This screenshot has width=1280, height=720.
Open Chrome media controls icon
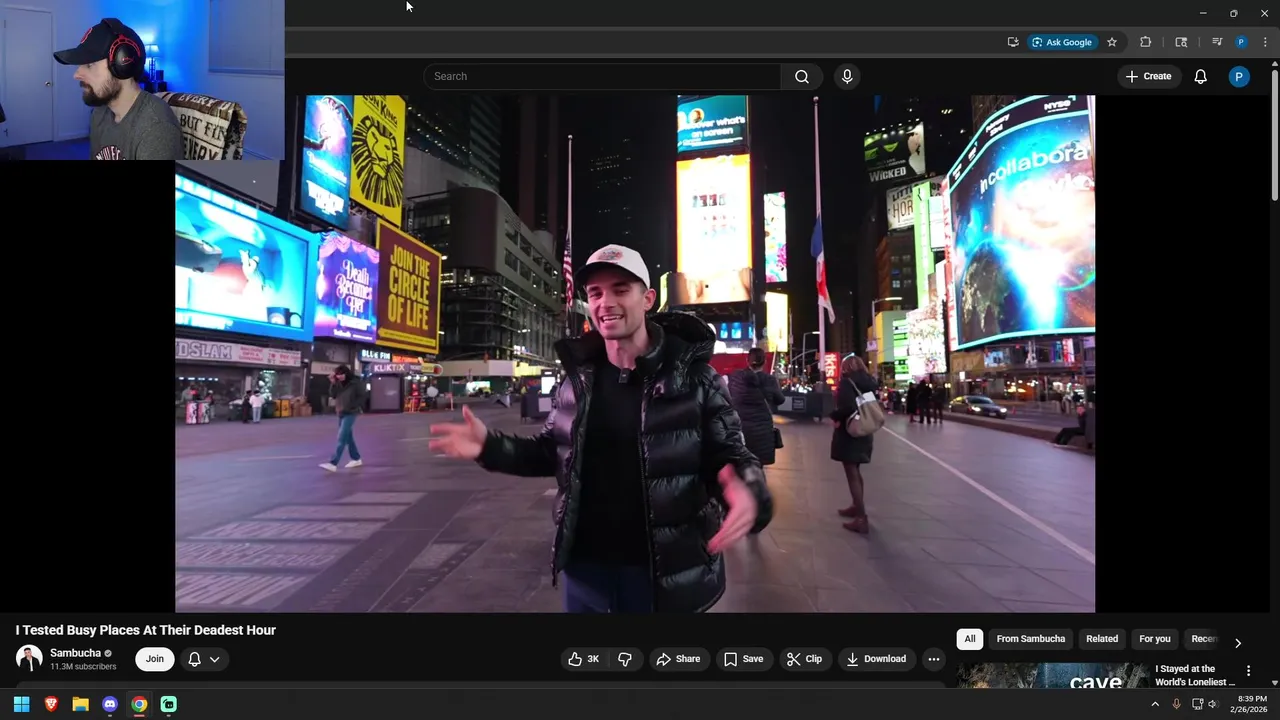pyautogui.click(x=1217, y=42)
